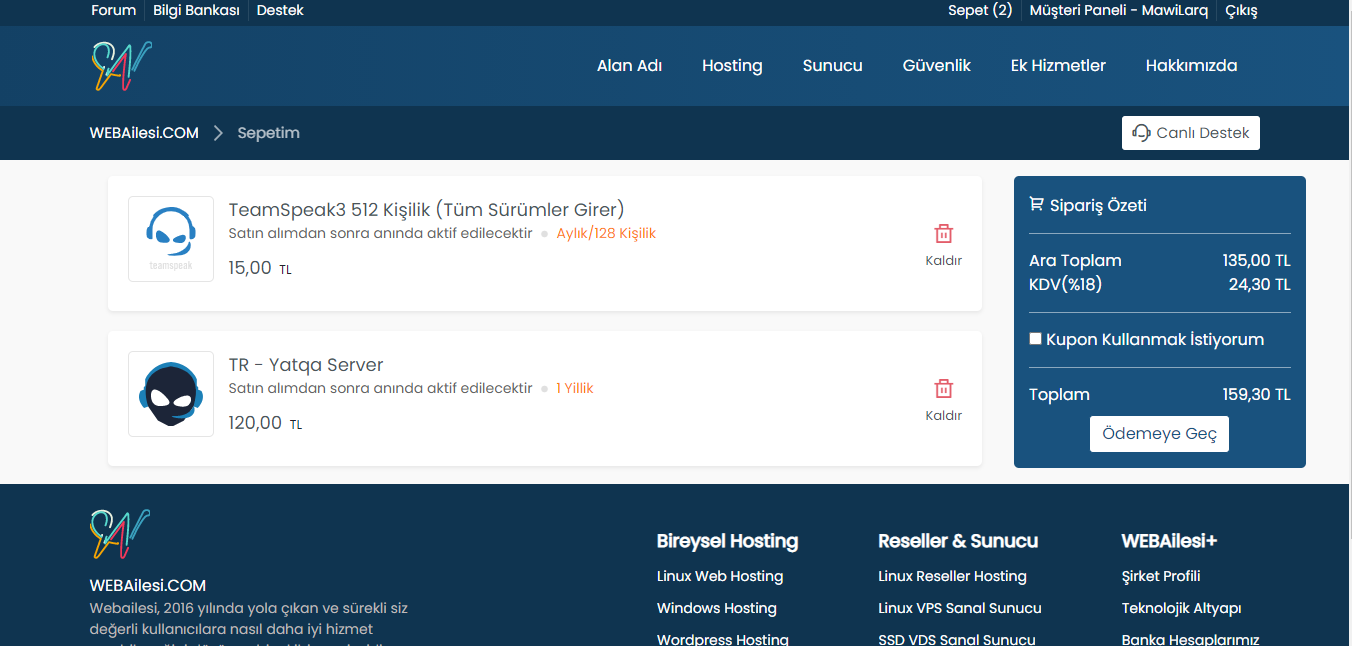1352x646 pixels.
Task: Click the 24,30 TL KDV value
Action: pyautogui.click(x=1259, y=284)
